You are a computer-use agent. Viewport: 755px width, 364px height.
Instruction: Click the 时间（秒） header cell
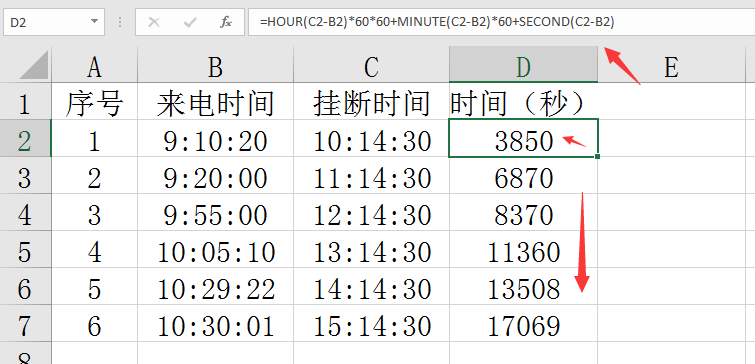(x=523, y=101)
